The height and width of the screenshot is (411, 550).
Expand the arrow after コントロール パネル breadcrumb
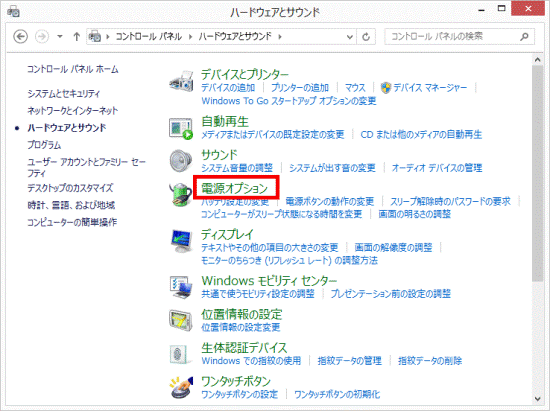click(x=190, y=36)
